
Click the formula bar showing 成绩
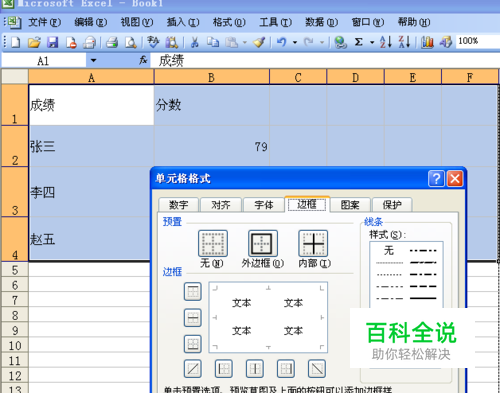click(325, 61)
